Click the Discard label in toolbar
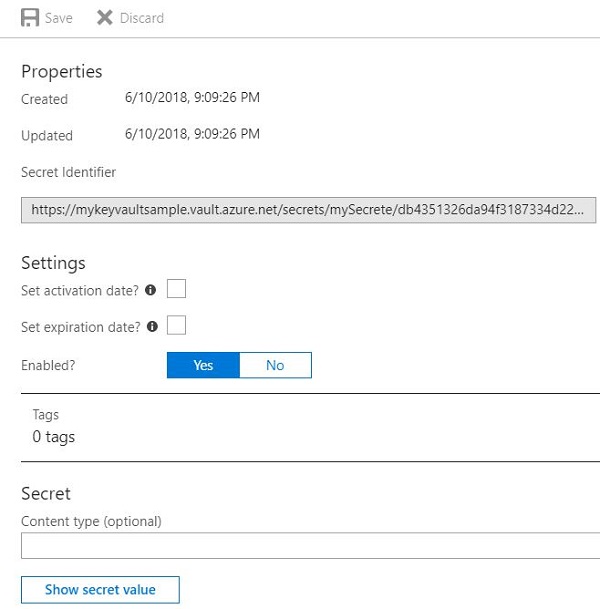Viewport: 600px width, 609px height. tap(141, 18)
